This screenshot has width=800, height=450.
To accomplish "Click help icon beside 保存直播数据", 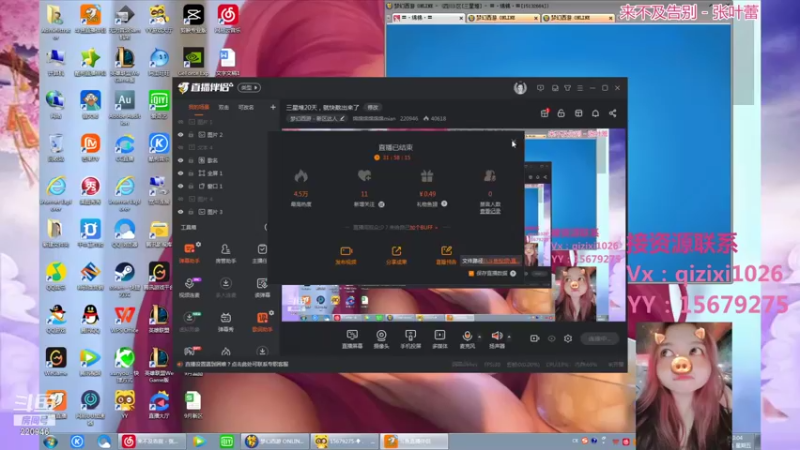I will coord(513,273).
